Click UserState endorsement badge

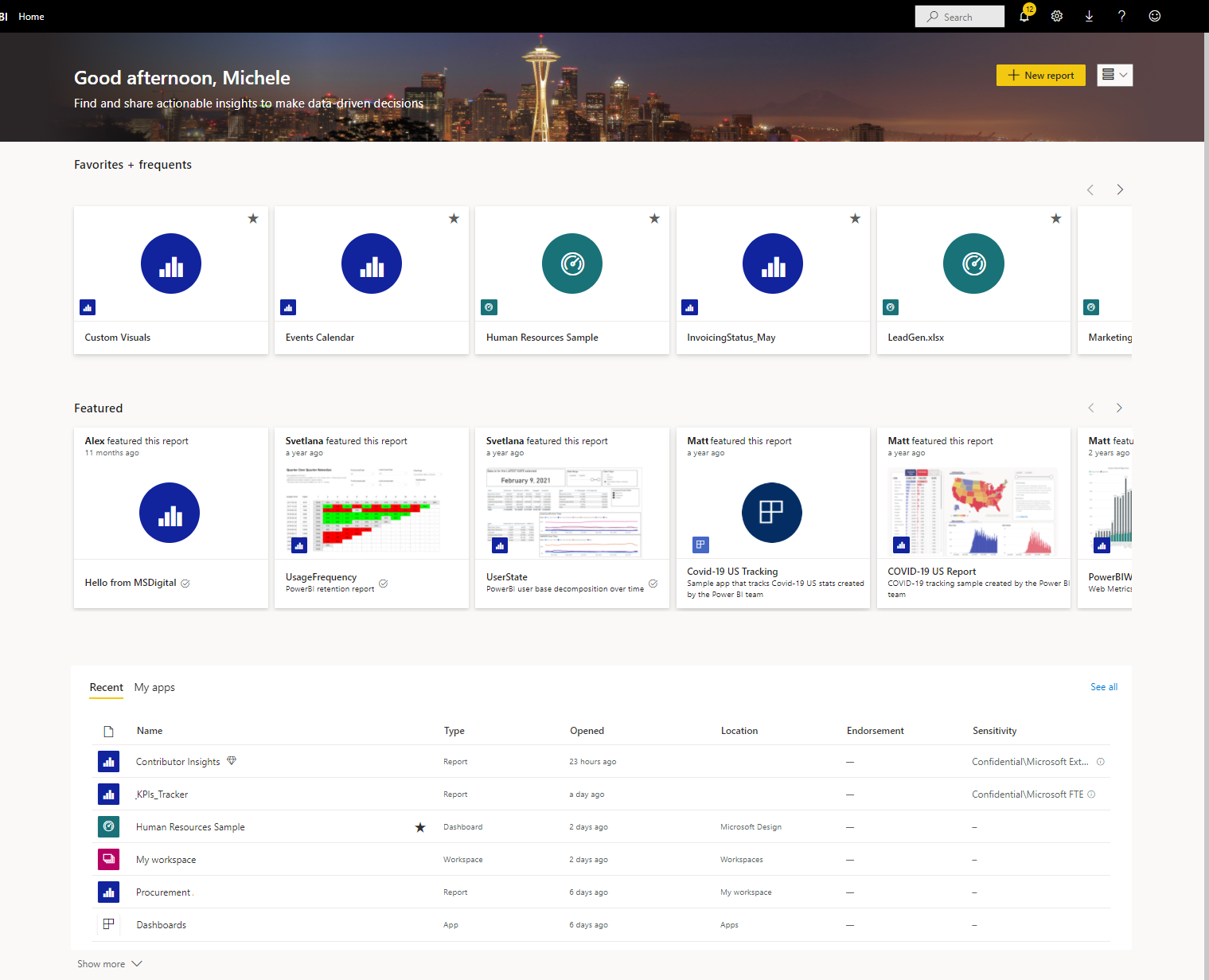653,584
